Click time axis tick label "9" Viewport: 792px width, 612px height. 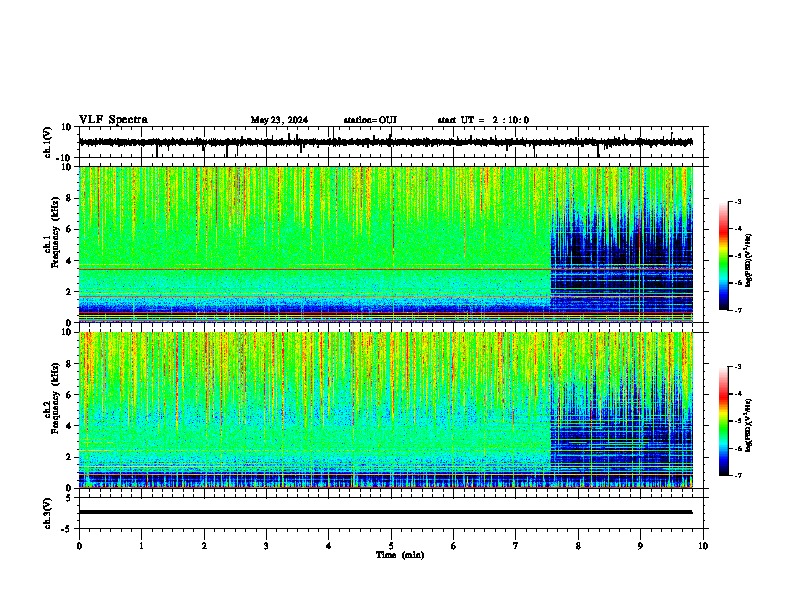(x=640, y=546)
